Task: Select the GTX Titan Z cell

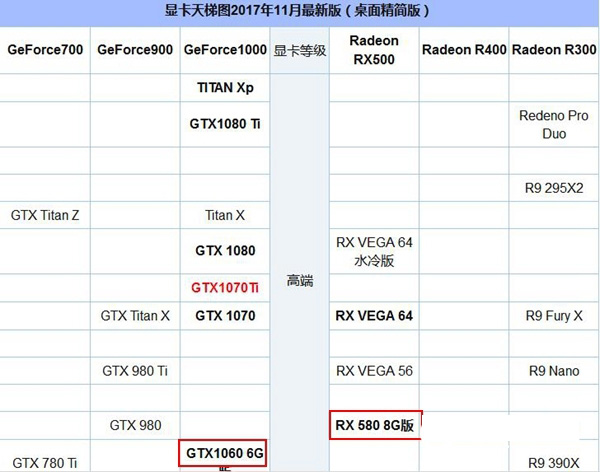Action: click(45, 215)
